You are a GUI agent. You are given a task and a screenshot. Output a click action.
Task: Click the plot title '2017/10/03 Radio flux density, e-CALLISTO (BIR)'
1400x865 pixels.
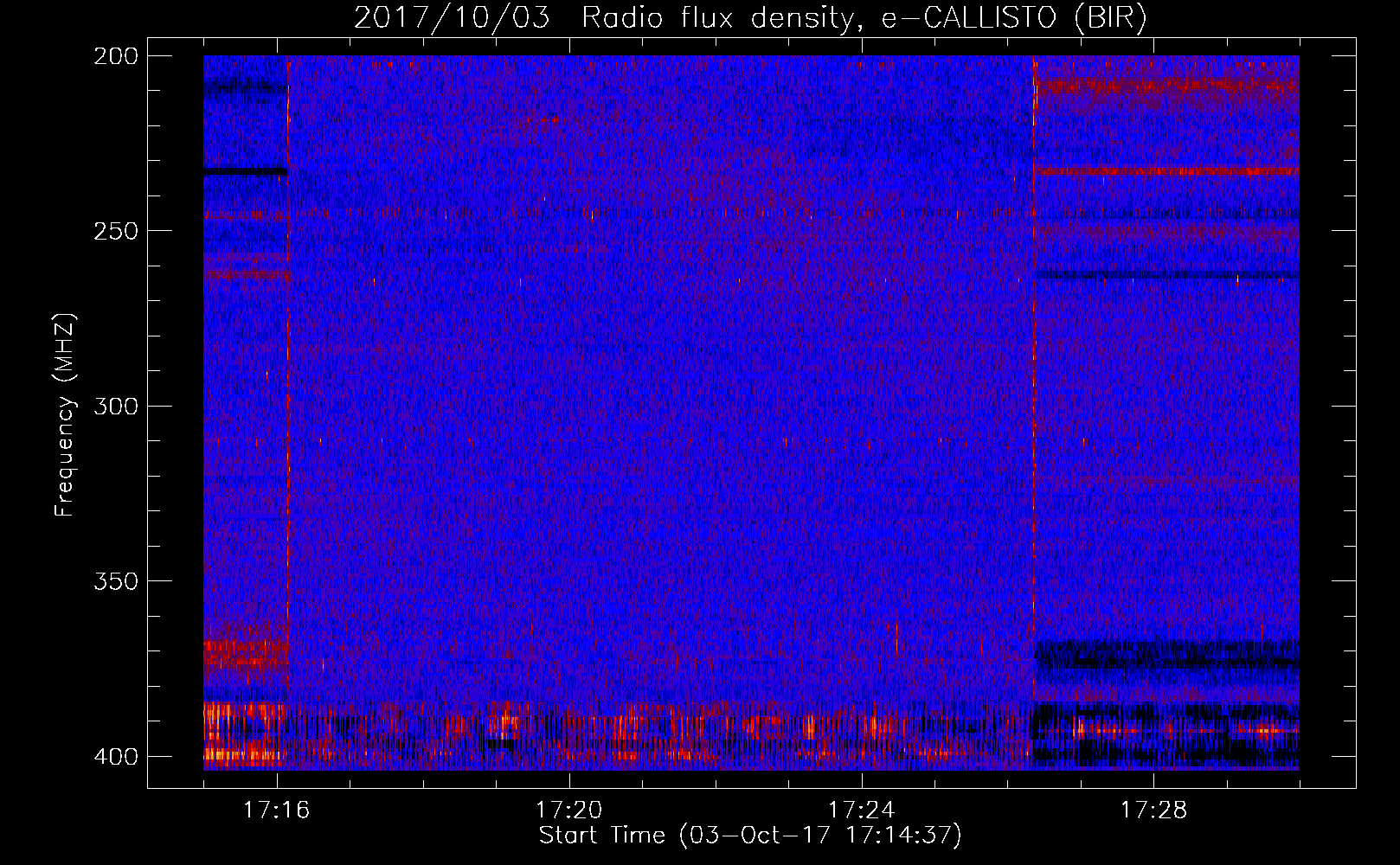point(750,18)
